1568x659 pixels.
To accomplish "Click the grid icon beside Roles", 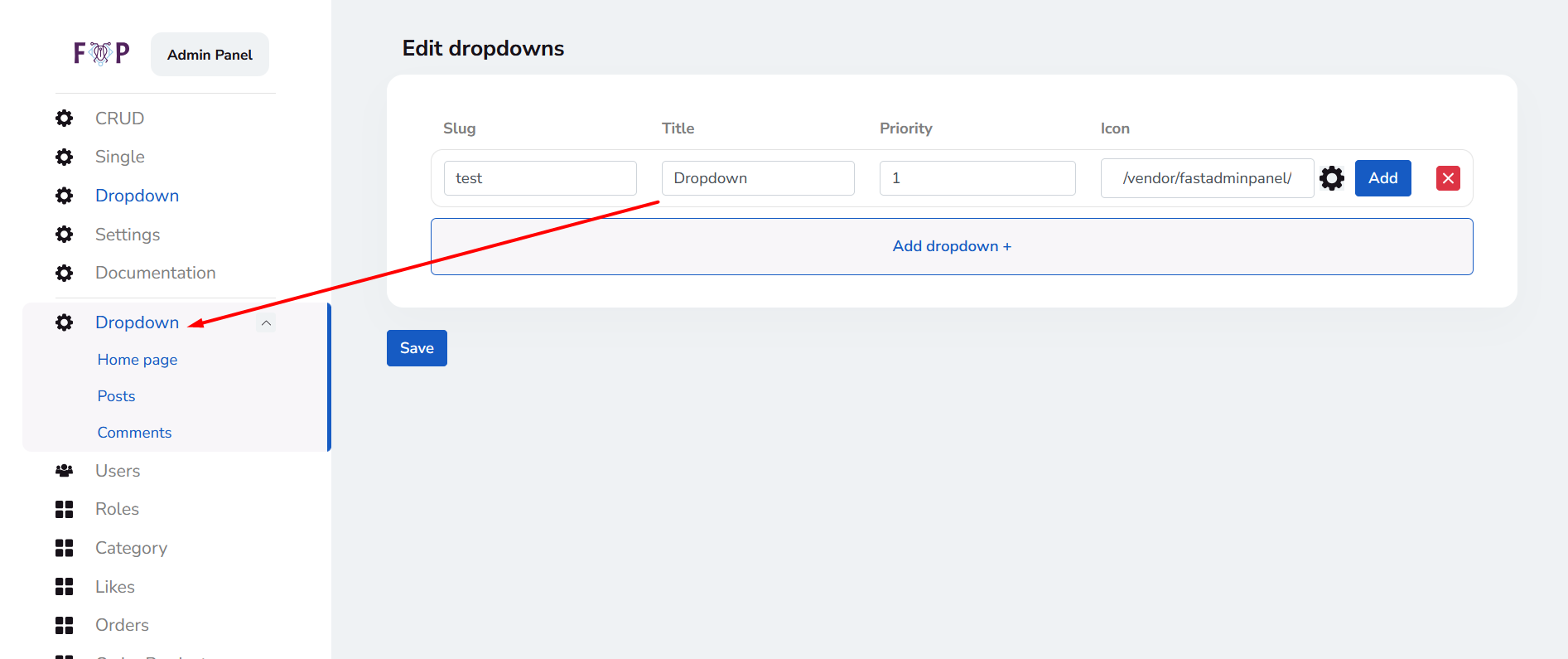I will pos(64,509).
